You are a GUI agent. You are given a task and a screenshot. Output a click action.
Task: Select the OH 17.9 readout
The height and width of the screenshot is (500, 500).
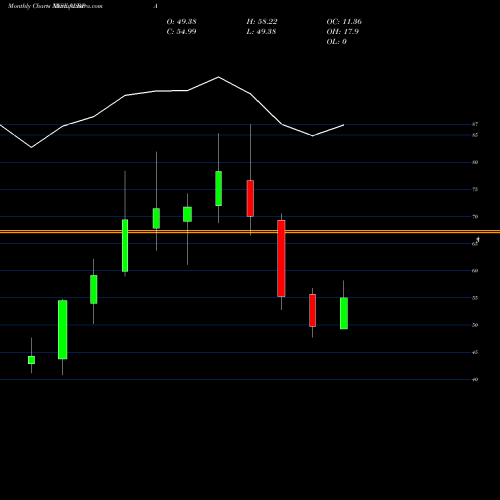pyautogui.click(x=343, y=32)
